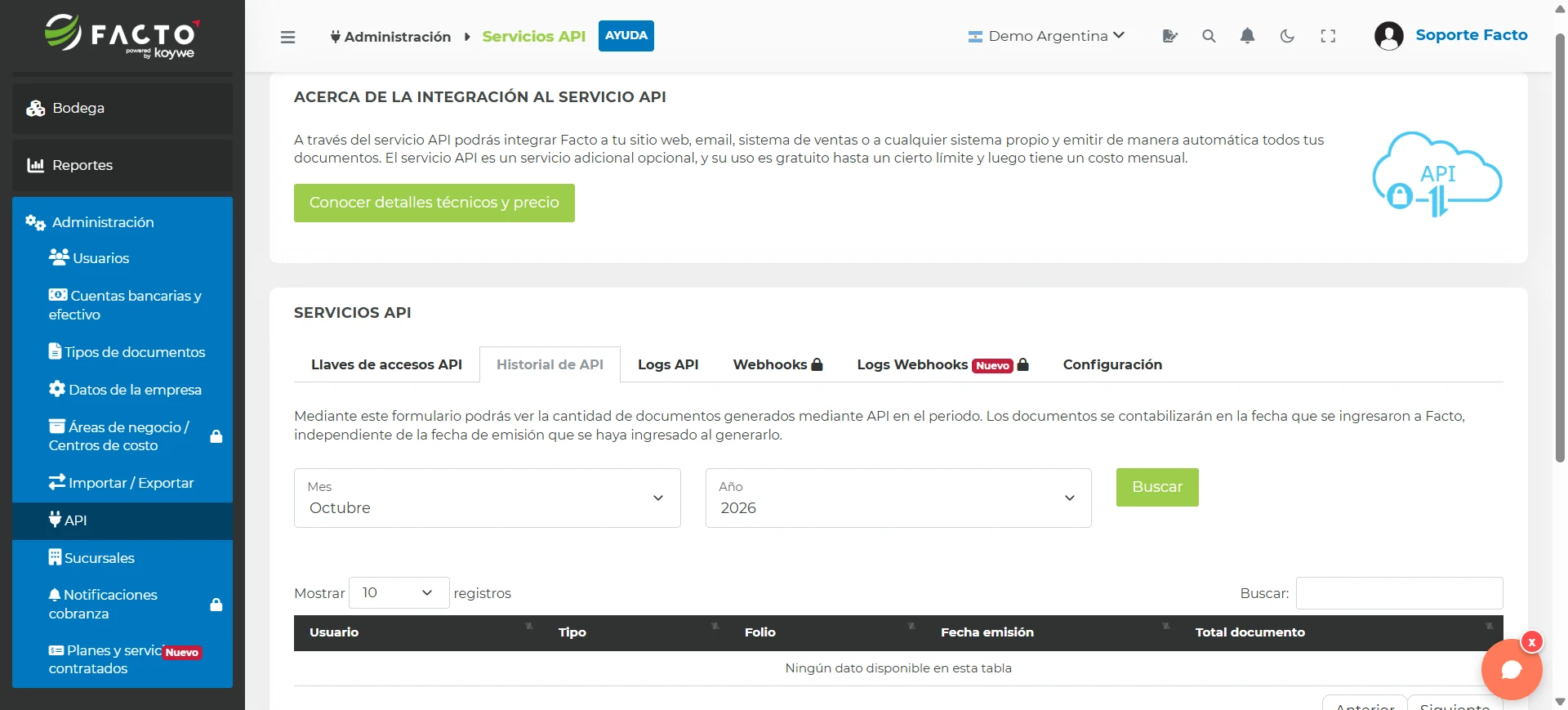Open the search magnifier in header
This screenshot has height=710, width=1568.
point(1209,36)
